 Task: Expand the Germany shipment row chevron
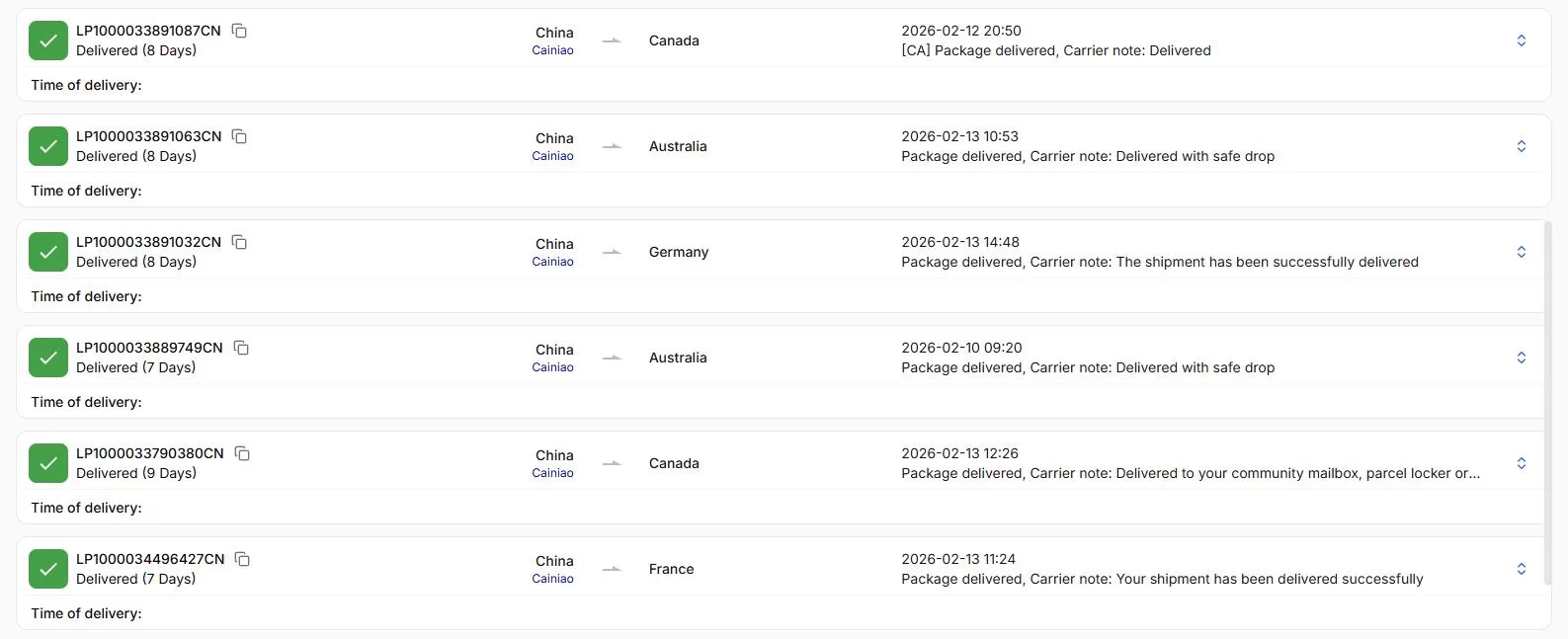click(1521, 252)
